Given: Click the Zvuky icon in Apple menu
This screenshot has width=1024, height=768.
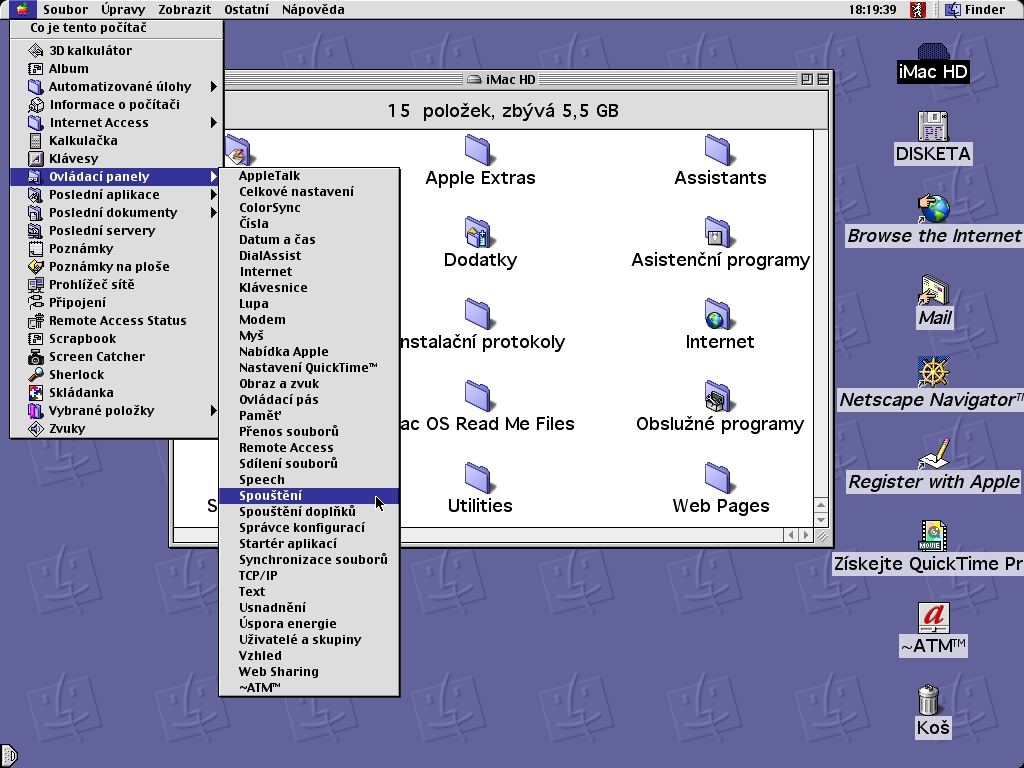Looking at the screenshot, I should 36,429.
